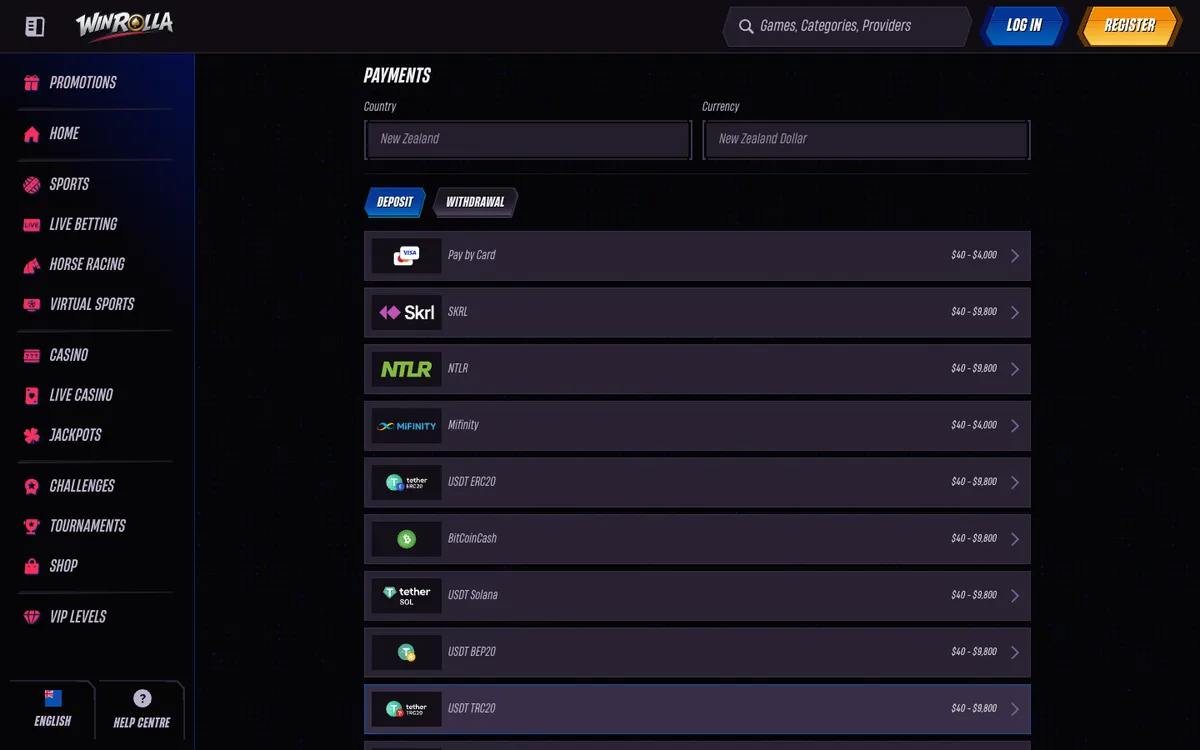The width and height of the screenshot is (1200, 750).
Task: Expand the Pay by Card row chevron
Action: (1015, 256)
